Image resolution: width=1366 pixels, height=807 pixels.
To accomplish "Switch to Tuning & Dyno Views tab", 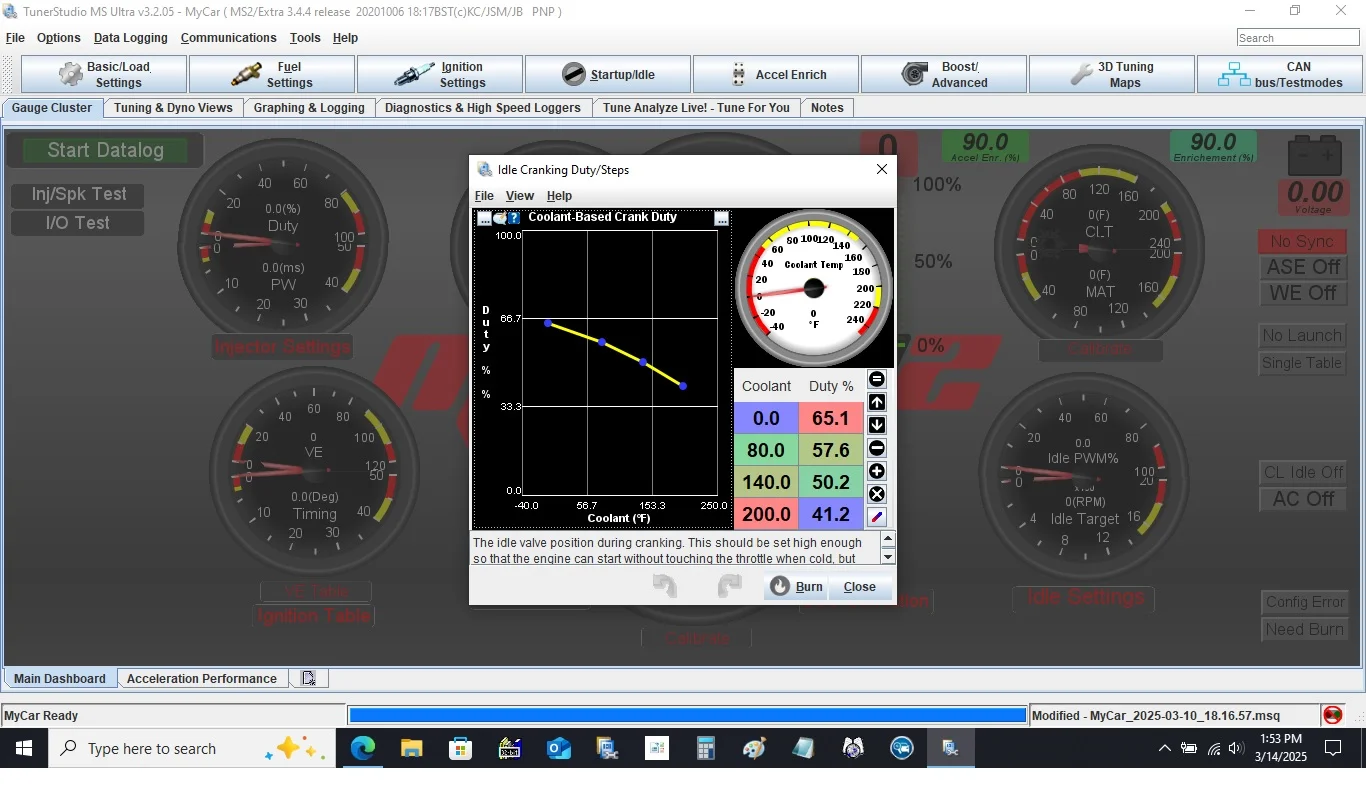I will [x=173, y=108].
